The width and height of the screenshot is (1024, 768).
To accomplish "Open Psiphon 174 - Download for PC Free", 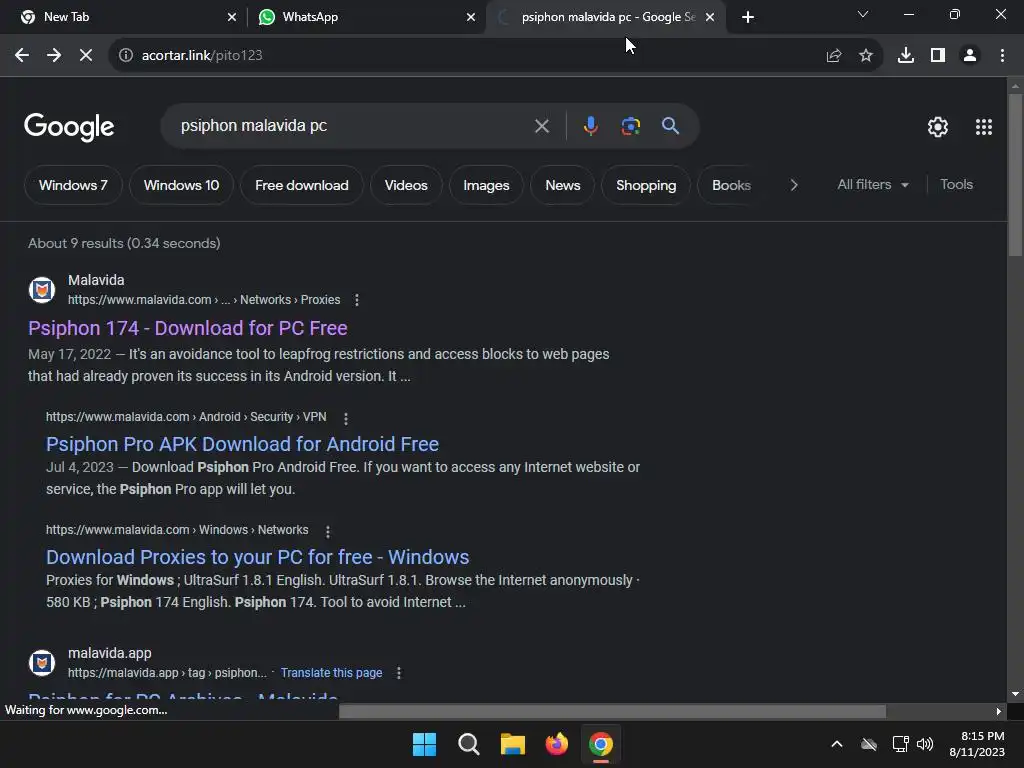I will [187, 328].
